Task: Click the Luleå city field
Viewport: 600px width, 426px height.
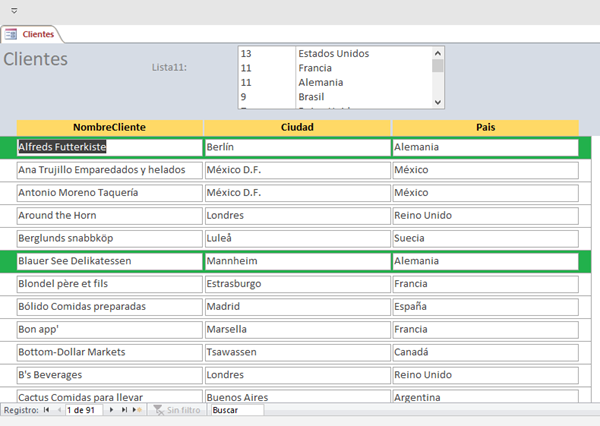Action: click(297, 238)
